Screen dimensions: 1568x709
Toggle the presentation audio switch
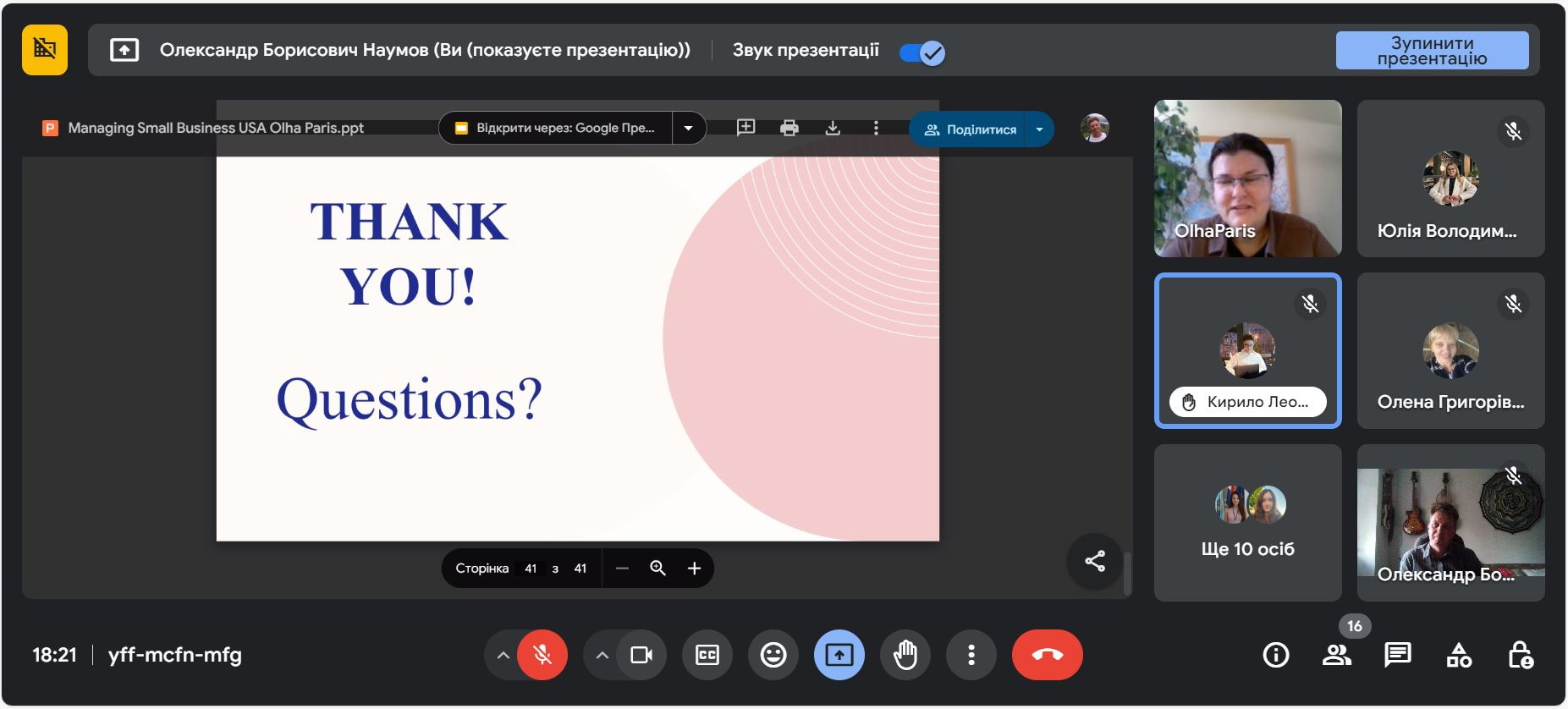point(922,52)
